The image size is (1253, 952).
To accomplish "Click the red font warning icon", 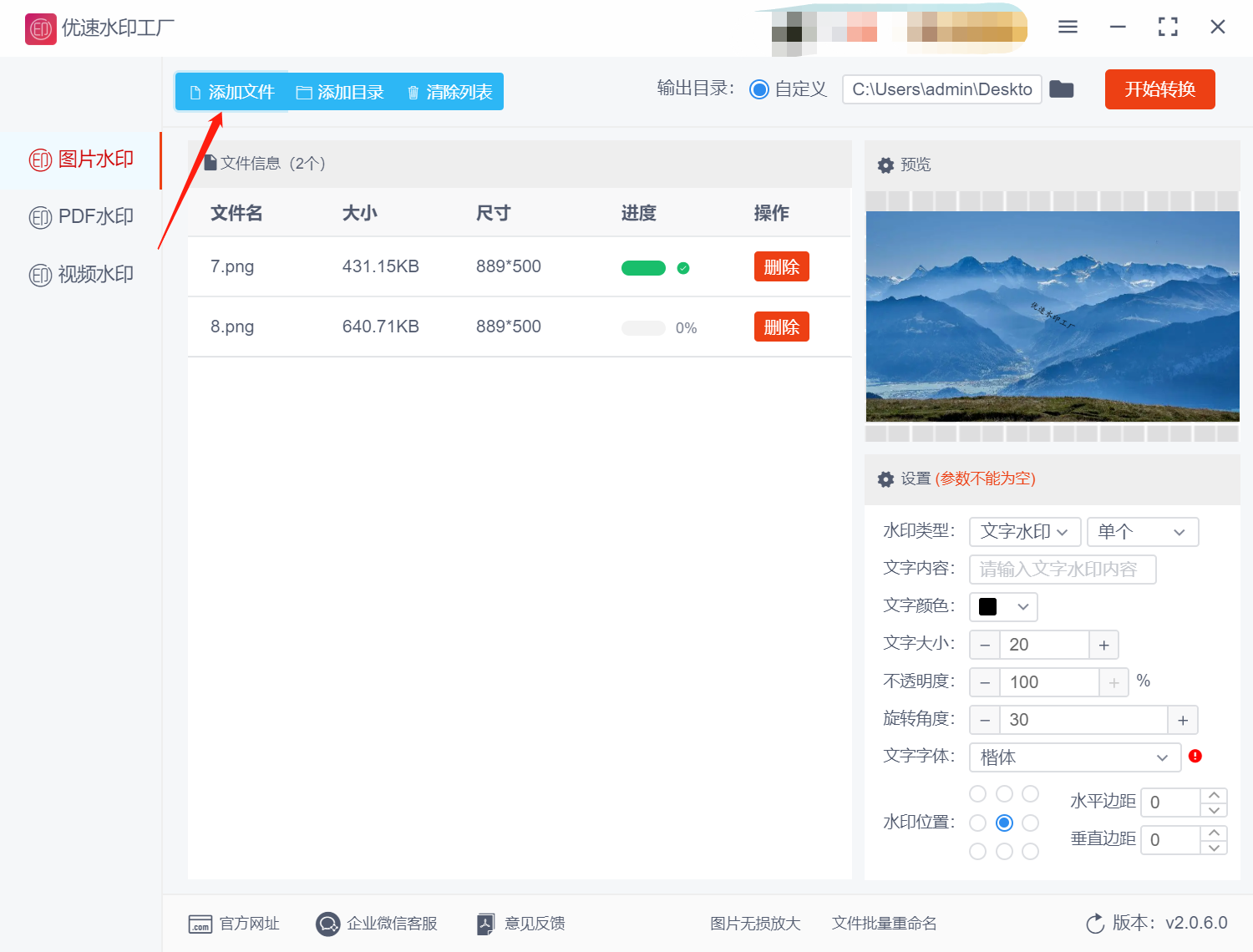I will click(1195, 756).
